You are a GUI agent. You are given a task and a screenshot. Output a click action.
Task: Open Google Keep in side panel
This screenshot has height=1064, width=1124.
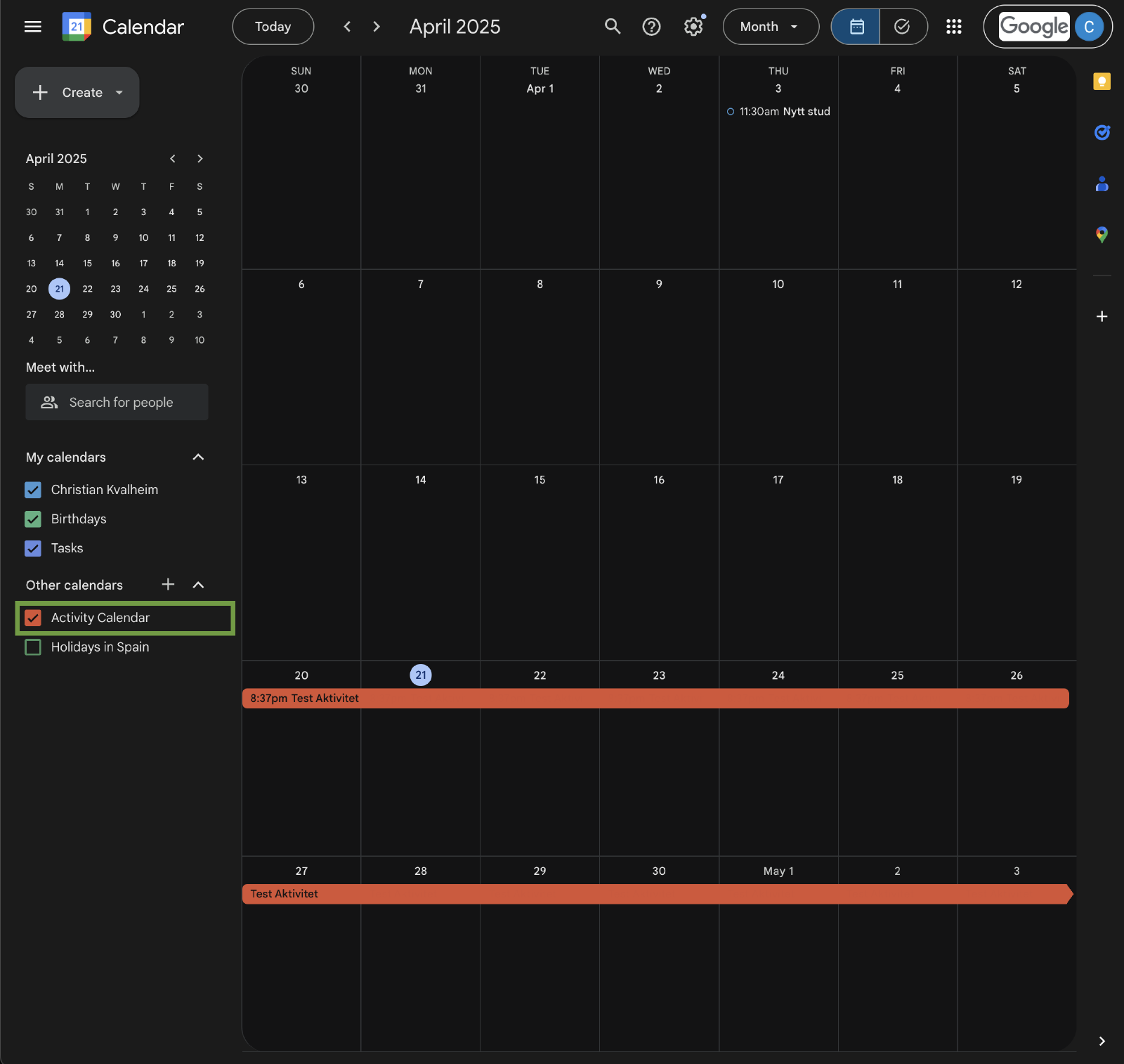coord(1102,82)
